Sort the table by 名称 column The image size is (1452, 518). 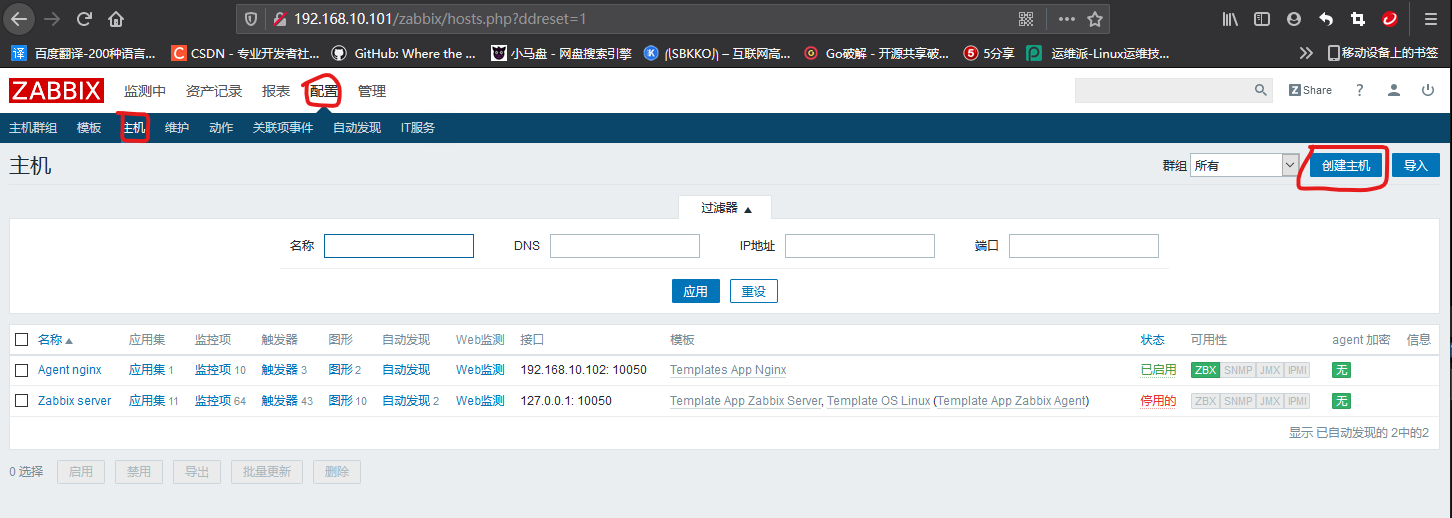point(55,340)
